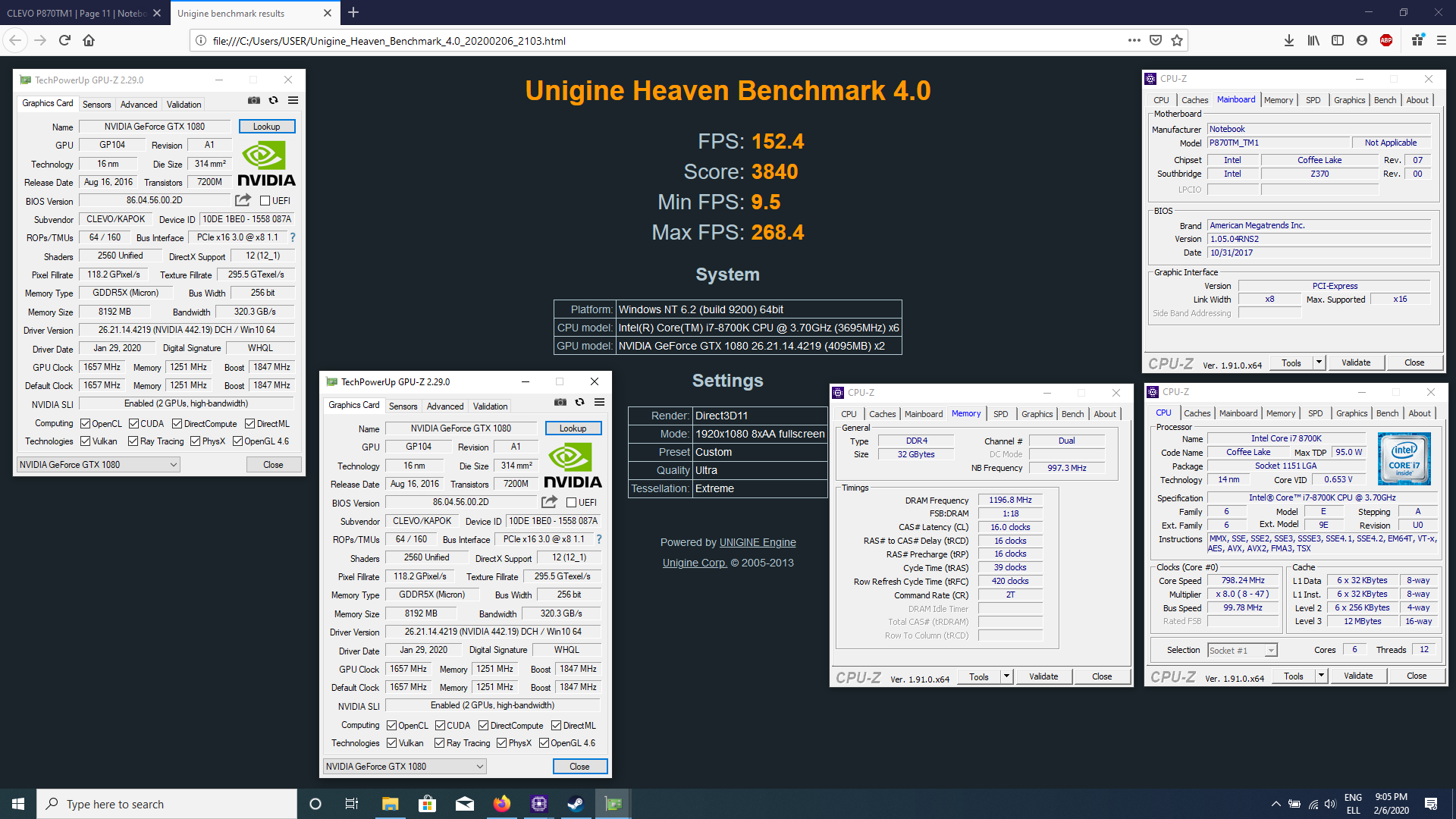Click Close button in Memory CPU-Z window
Viewport: 1456px width, 819px height.
coord(1102,676)
